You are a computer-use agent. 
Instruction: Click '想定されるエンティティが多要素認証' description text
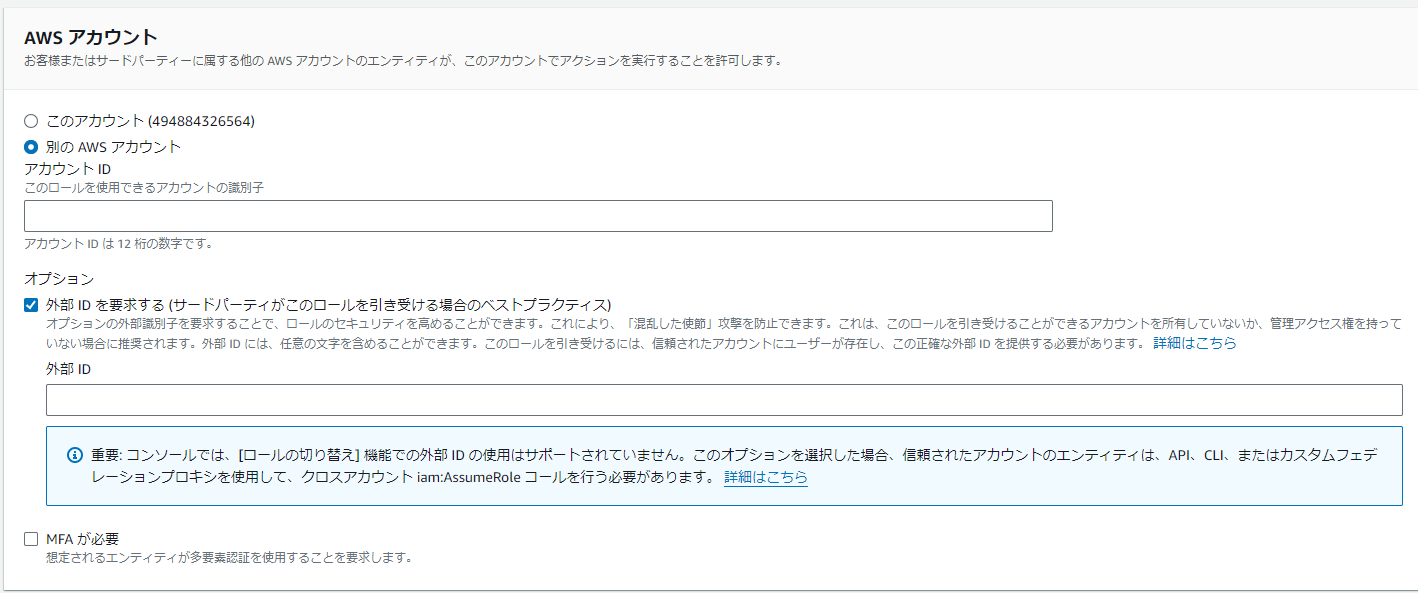coord(229,557)
